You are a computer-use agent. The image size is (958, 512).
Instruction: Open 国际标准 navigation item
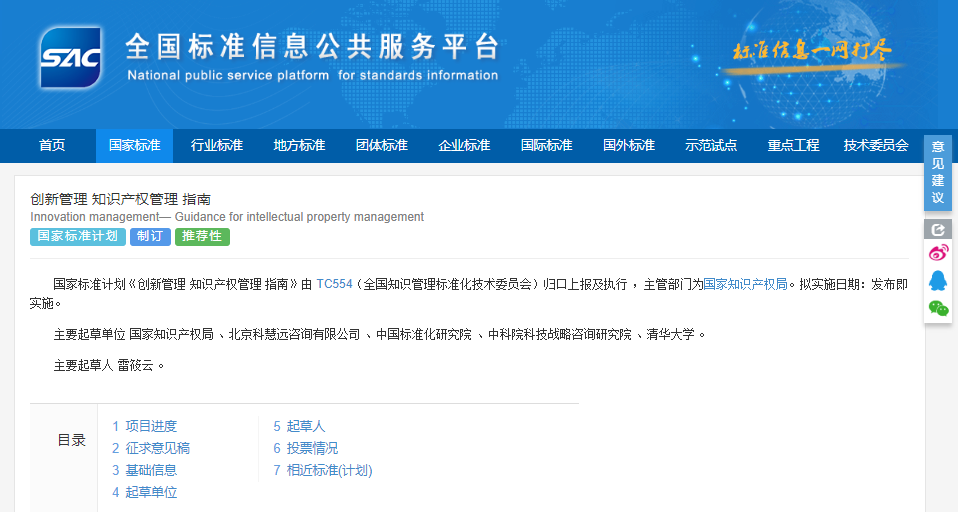pyautogui.click(x=546, y=145)
